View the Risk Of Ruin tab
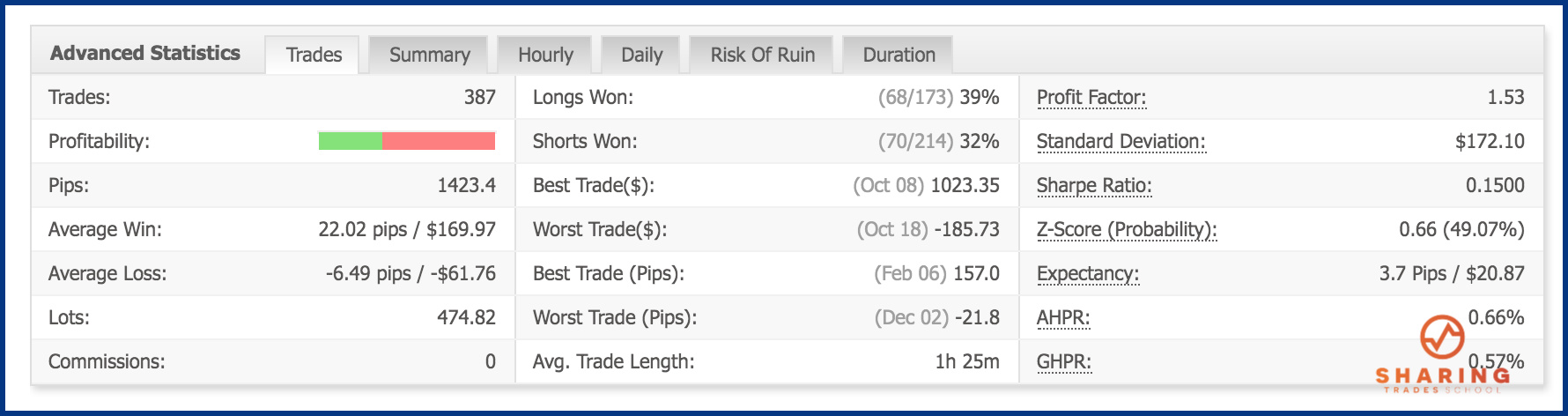Viewport: 1568px width, 416px height. 762,55
